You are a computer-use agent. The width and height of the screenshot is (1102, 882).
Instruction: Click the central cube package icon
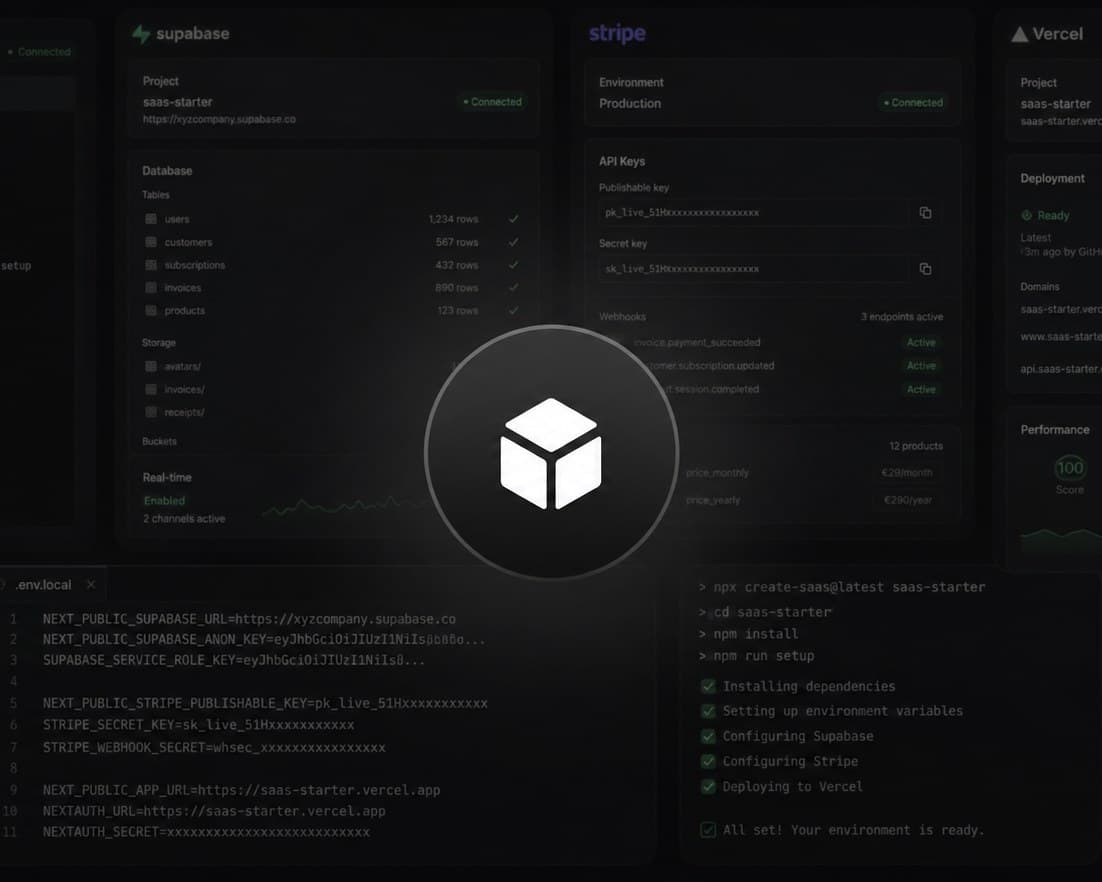tap(551, 453)
